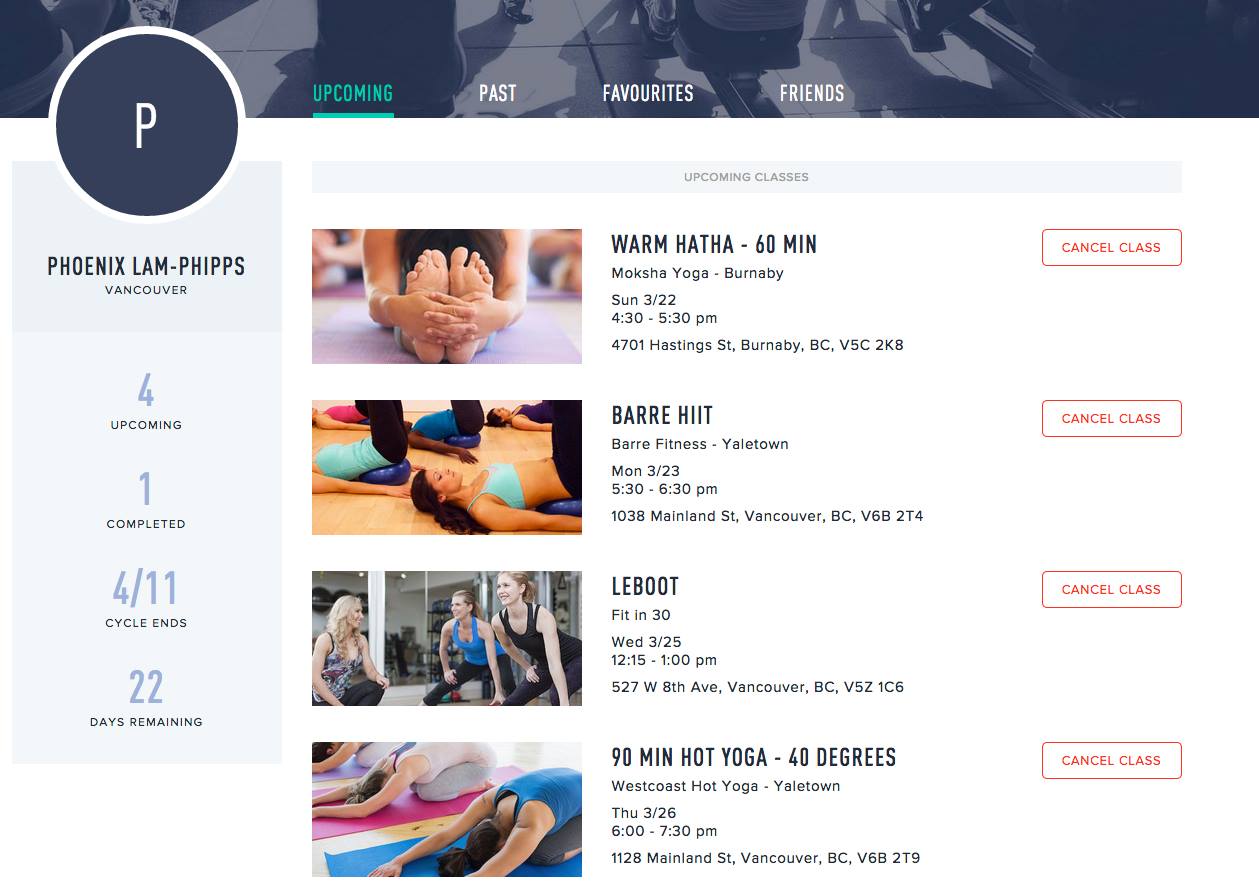The height and width of the screenshot is (891, 1259).
Task: Click the LeBoot class title
Action: click(645, 586)
